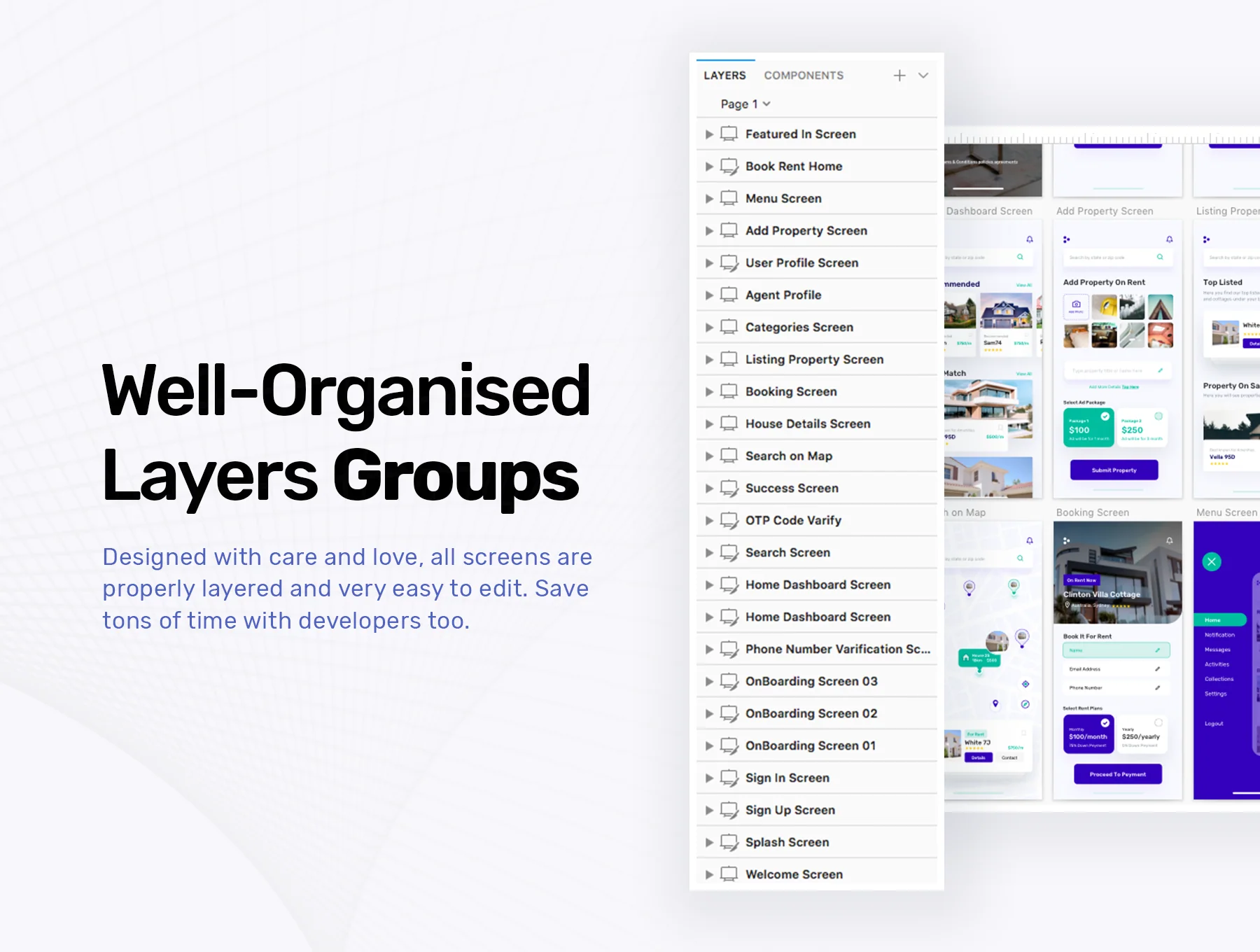Select the $100/month rent plan
The image size is (1260, 952).
click(x=1088, y=733)
